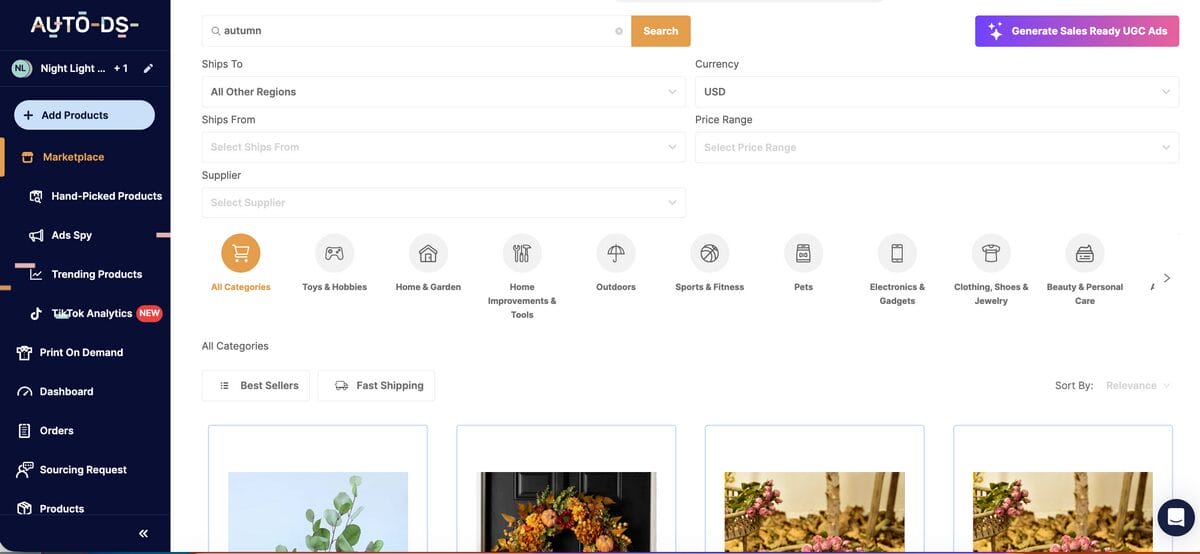Open the Print On Demand label
1200x554 pixels.
(x=81, y=352)
